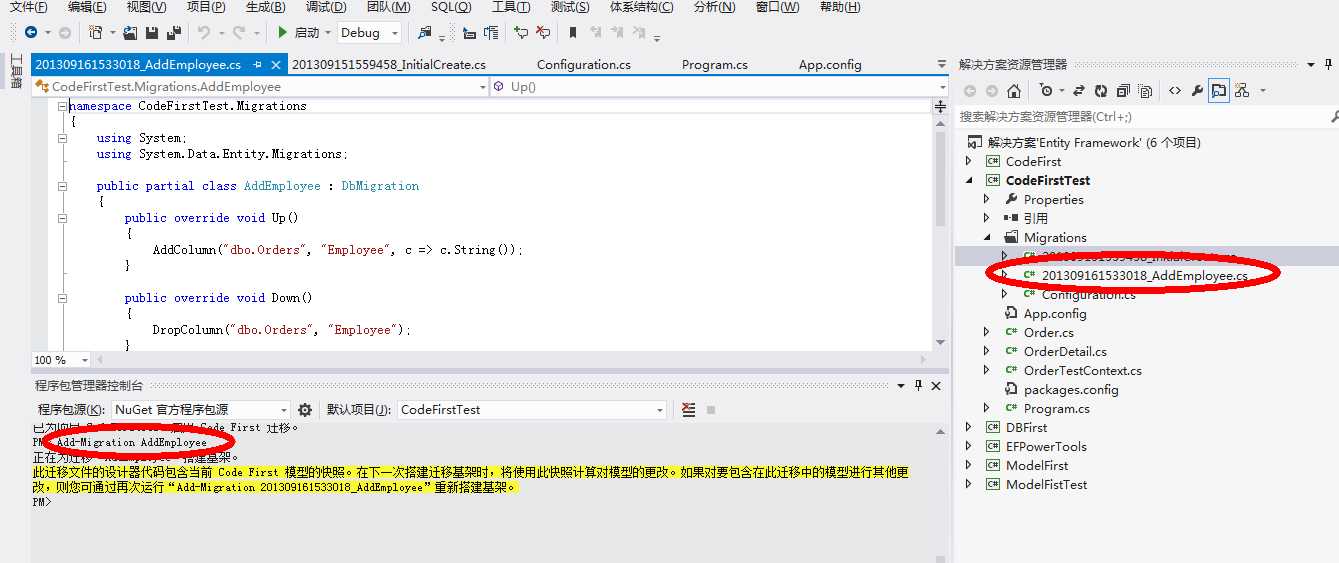Image resolution: width=1339 pixels, height=563 pixels.
Task: Switch to 201309151559458_InitialCreate.cs tab
Action: (x=389, y=65)
